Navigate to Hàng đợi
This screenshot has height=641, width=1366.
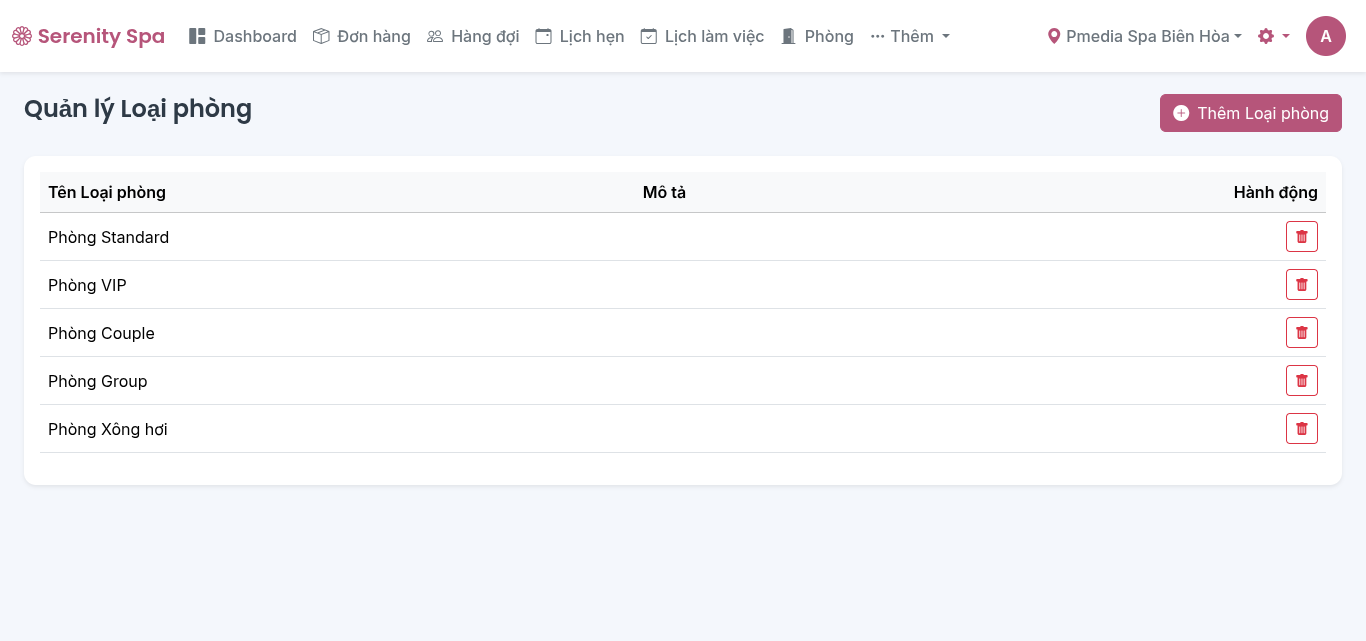pyautogui.click(x=473, y=36)
